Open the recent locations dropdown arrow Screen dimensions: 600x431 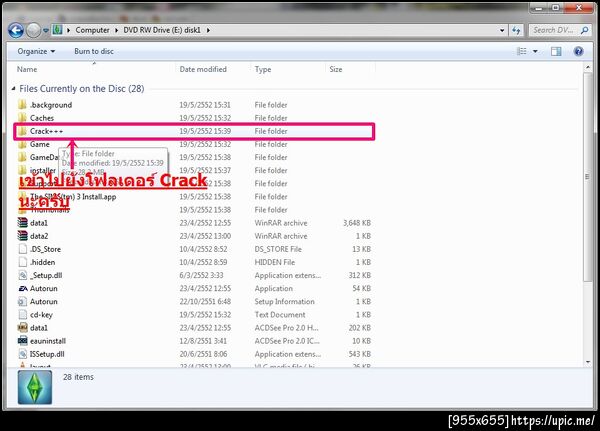pos(46,30)
